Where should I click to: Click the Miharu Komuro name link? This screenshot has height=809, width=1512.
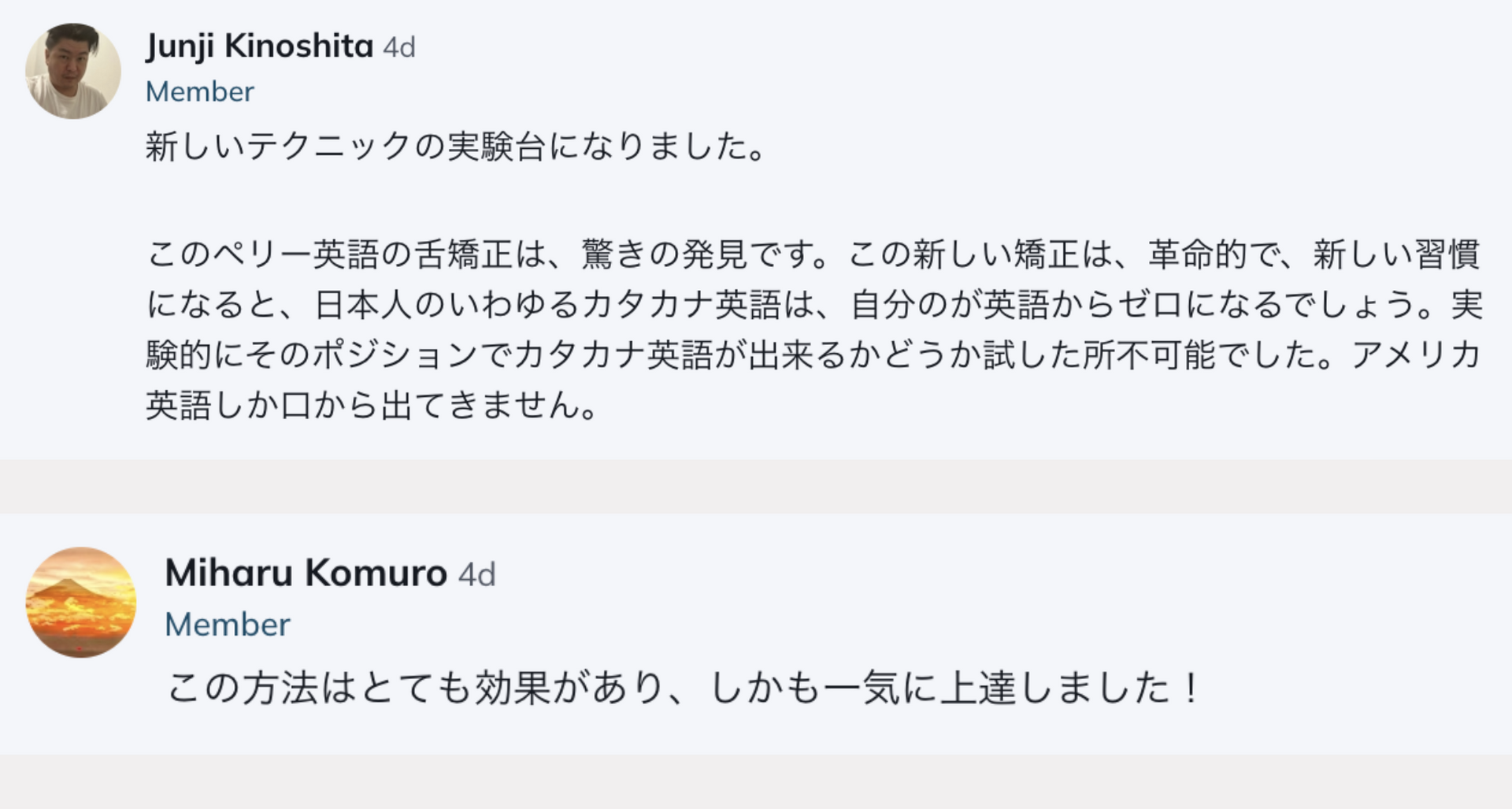[306, 573]
